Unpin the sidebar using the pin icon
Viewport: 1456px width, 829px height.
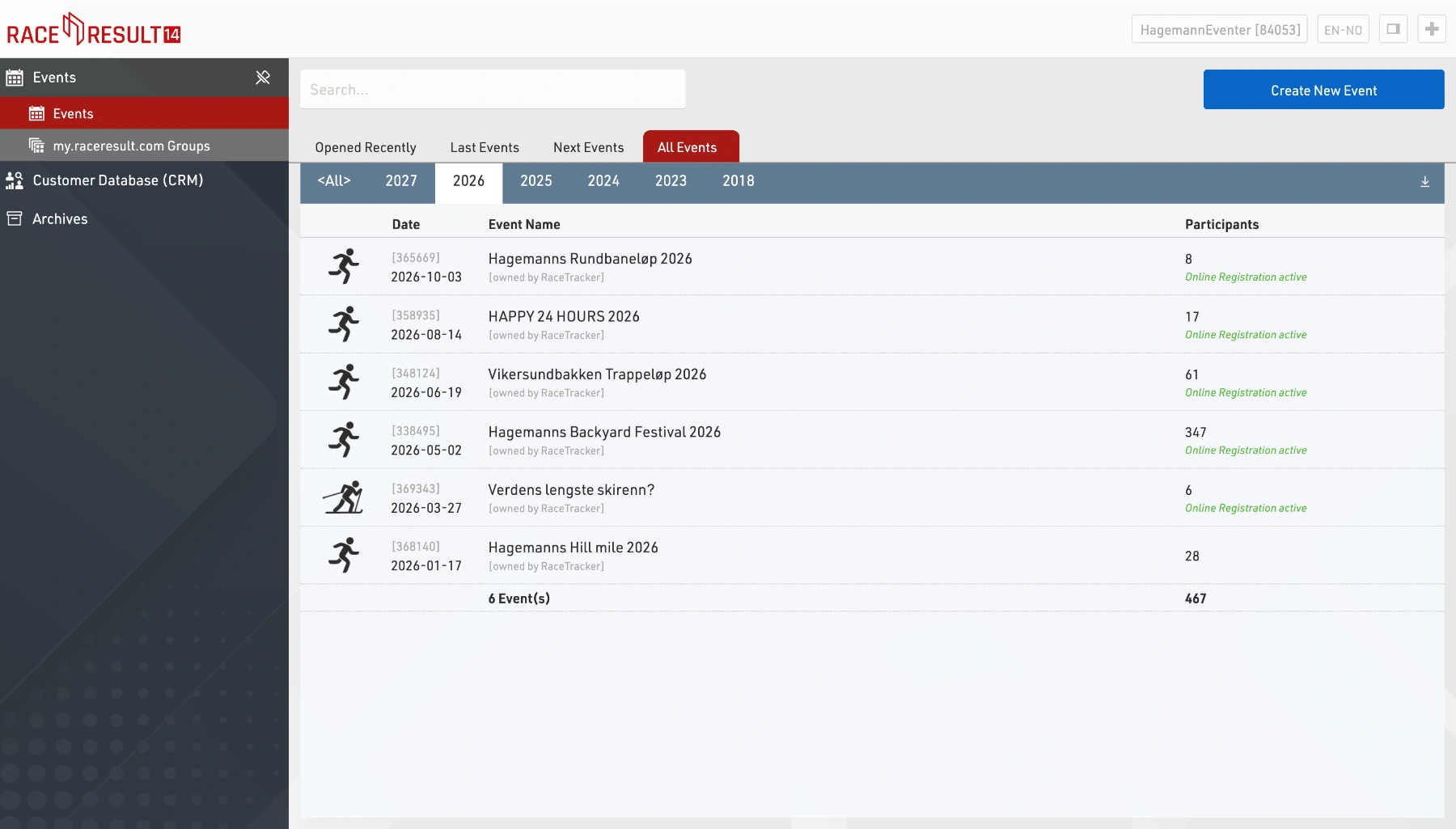(x=263, y=77)
